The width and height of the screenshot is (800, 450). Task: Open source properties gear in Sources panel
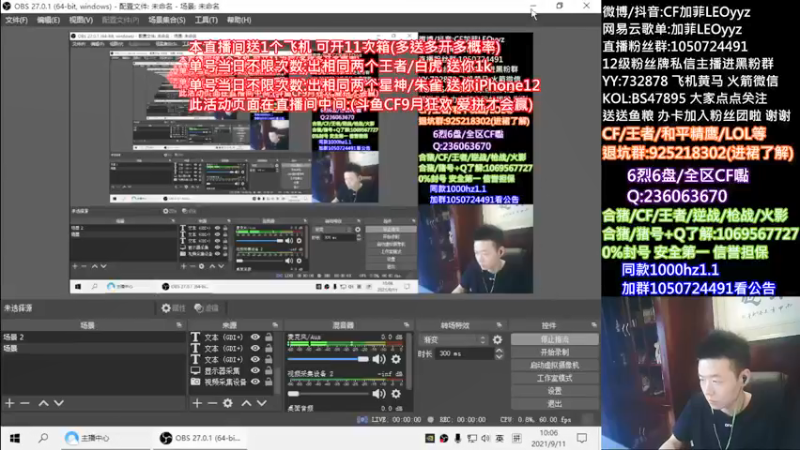(228, 403)
